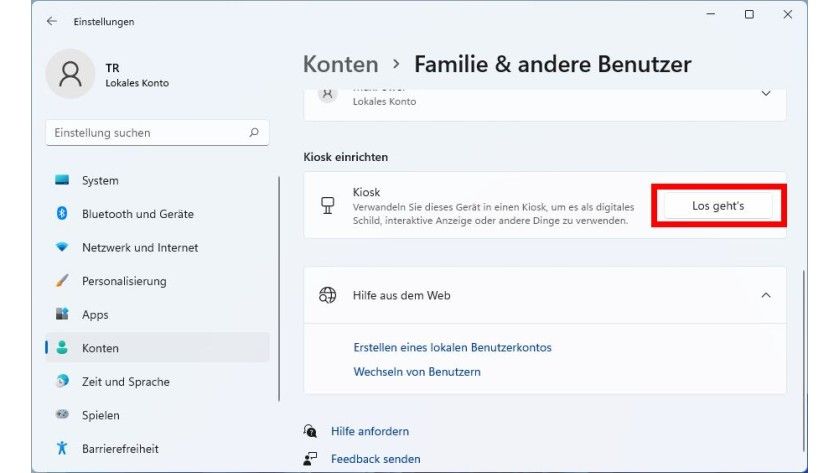The image size is (840, 473).
Task: Click the Spielen gamepad icon
Action: (62, 415)
